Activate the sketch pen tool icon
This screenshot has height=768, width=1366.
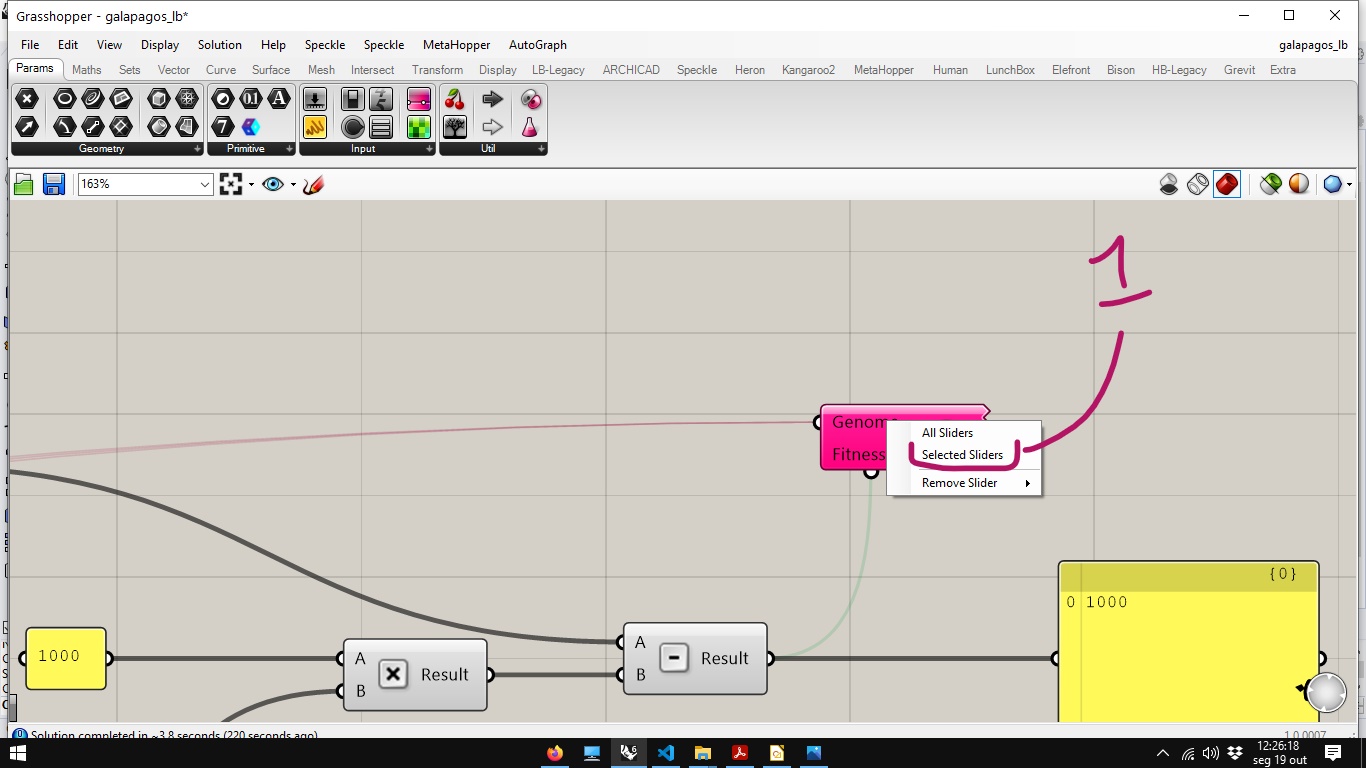313,184
